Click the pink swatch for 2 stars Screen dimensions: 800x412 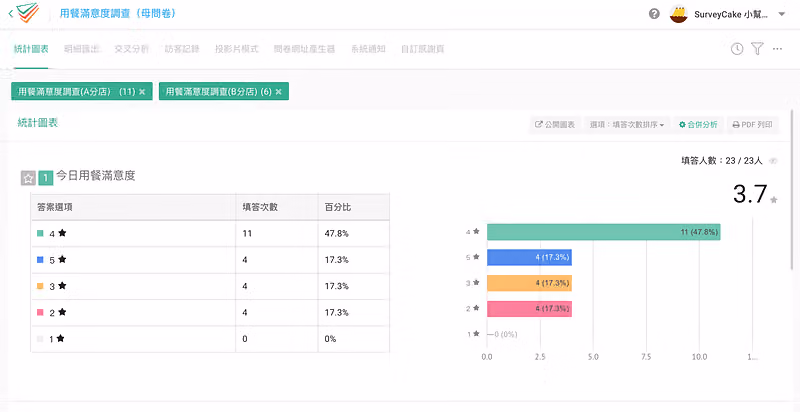40,313
